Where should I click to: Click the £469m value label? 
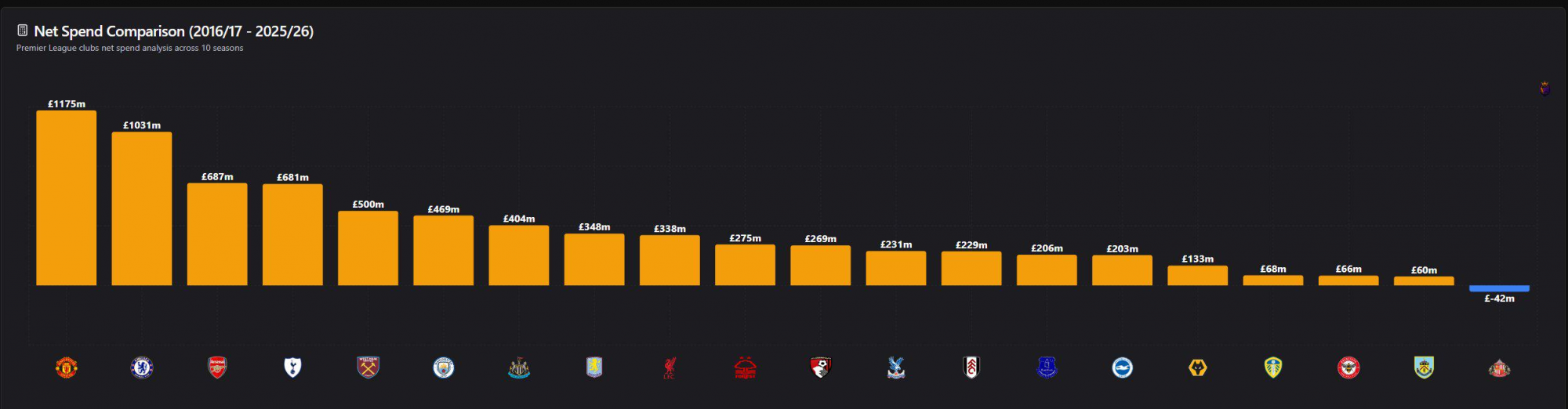[x=444, y=209]
